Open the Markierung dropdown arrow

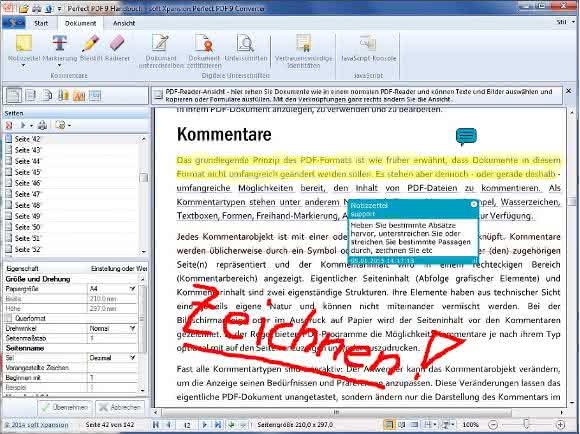click(60, 65)
